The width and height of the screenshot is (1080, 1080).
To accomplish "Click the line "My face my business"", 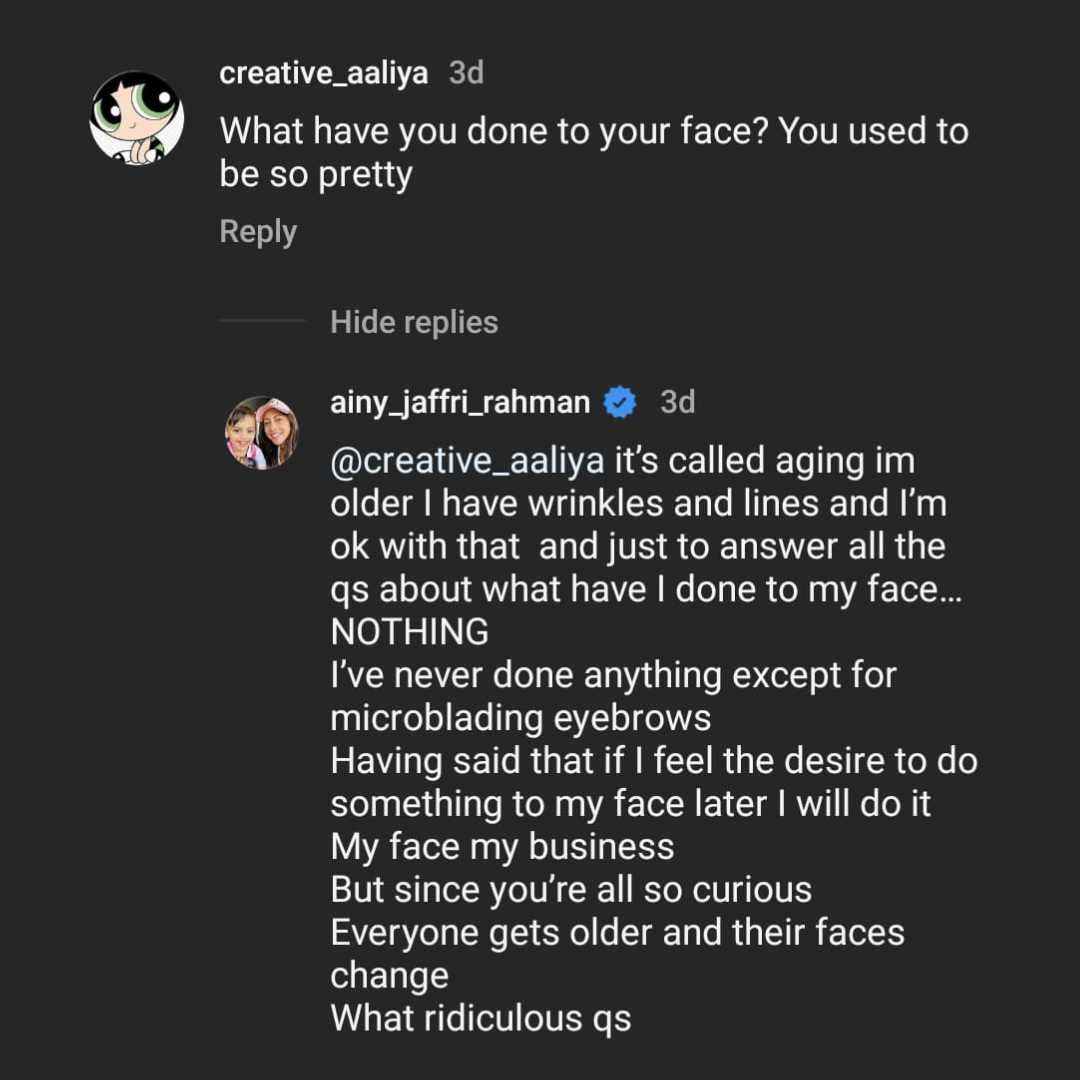I will (502, 847).
